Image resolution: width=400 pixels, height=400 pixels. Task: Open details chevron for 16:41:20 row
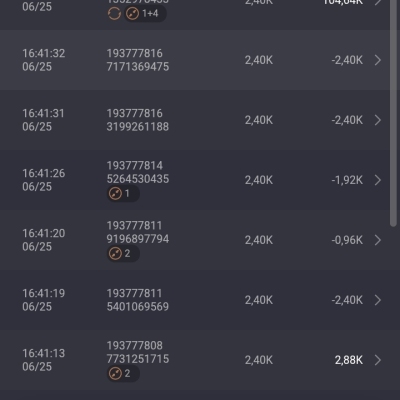[x=378, y=240]
